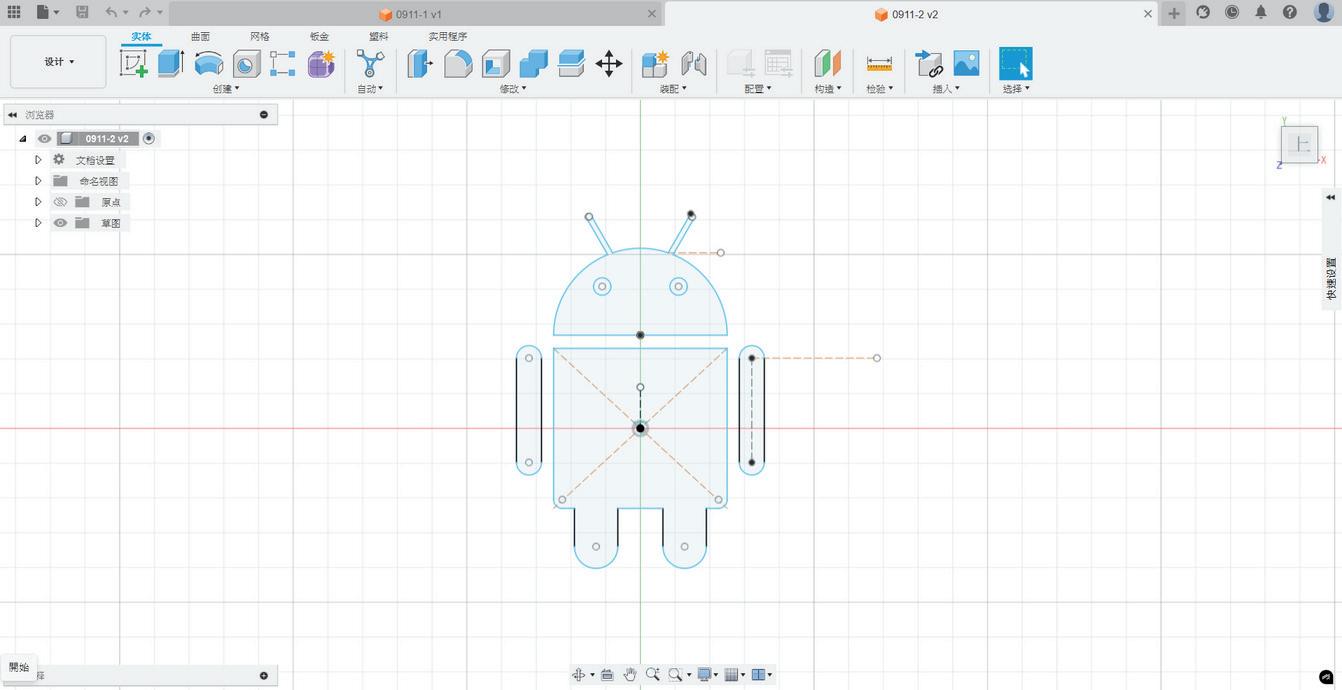Collapse the 浏览器 panel with double arrows
Viewport: 1342px width, 690px height.
[x=12, y=115]
